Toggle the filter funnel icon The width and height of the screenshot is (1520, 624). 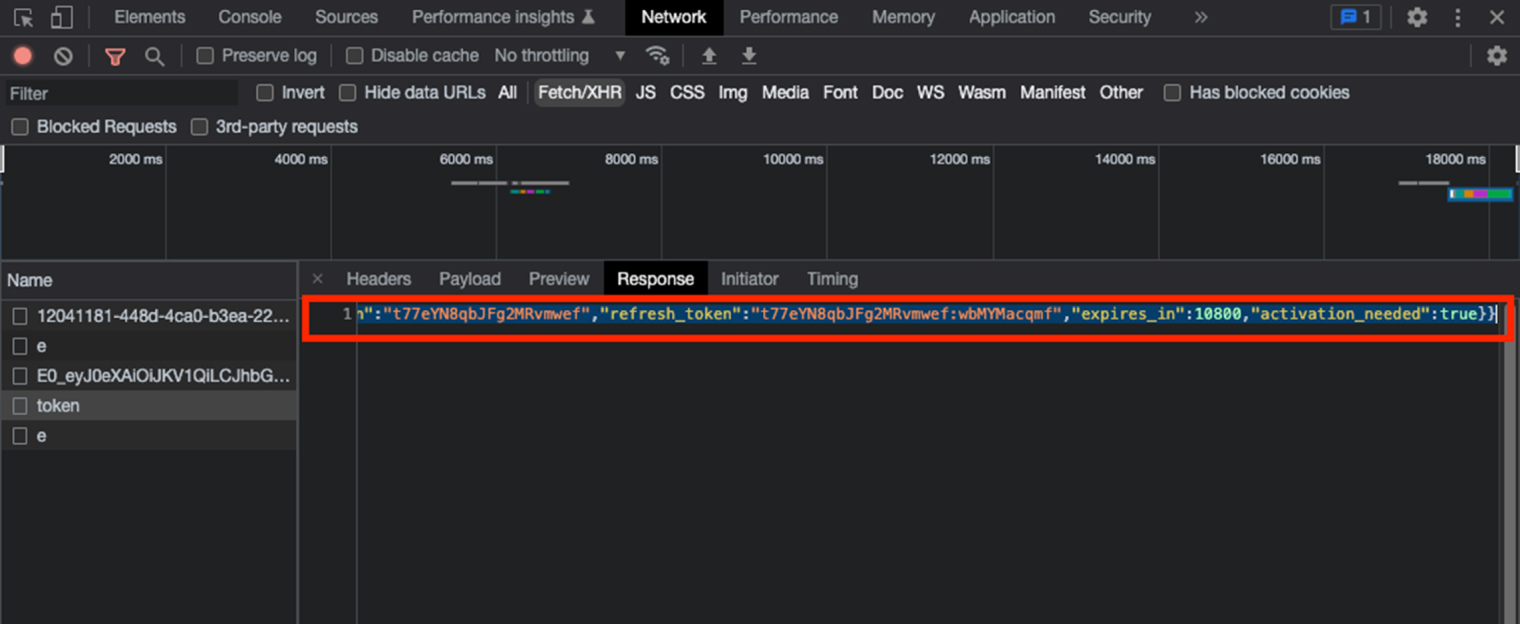(x=115, y=56)
